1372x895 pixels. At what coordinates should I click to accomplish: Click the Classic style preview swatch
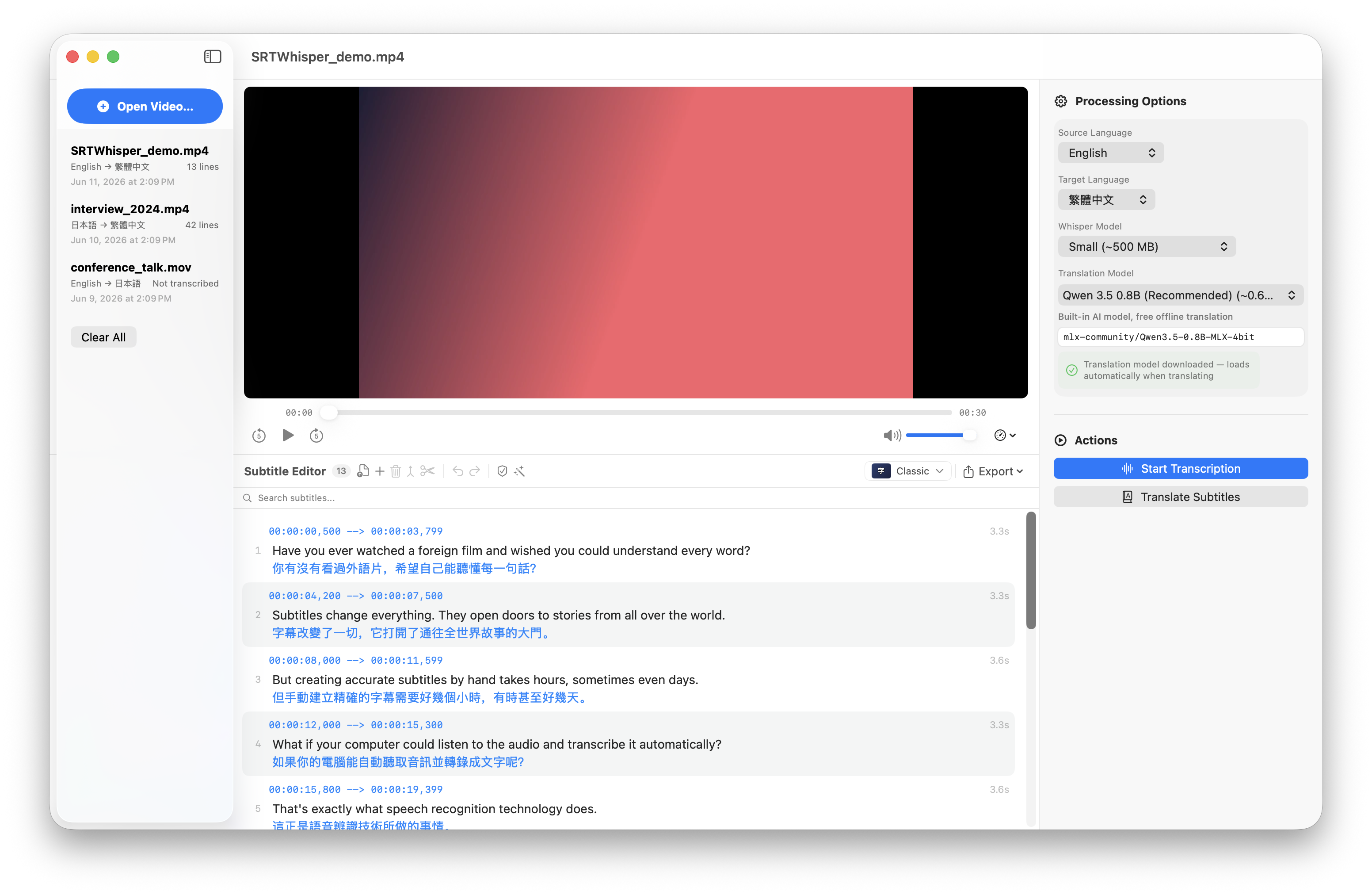(x=881, y=471)
